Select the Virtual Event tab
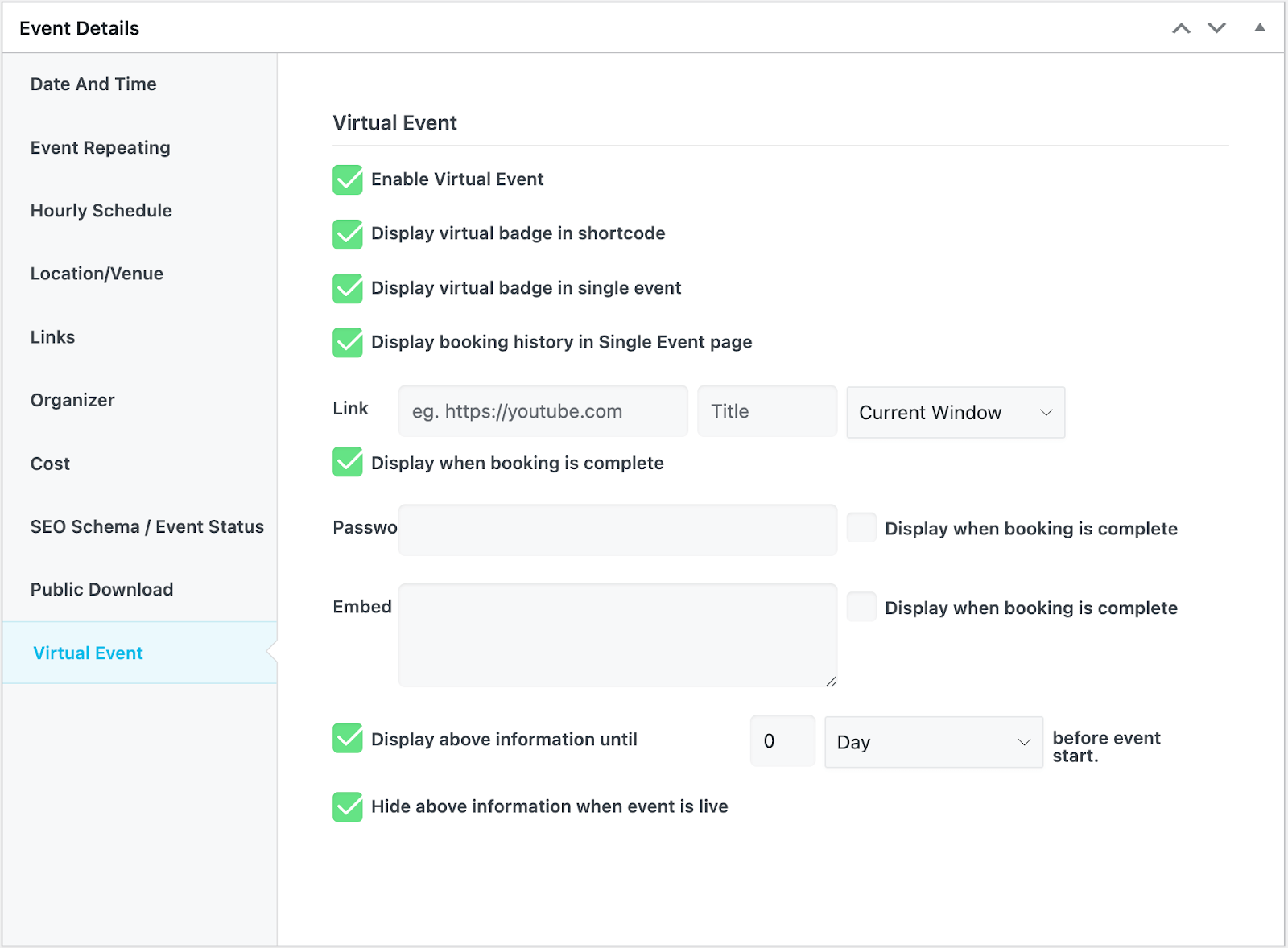 [140, 653]
